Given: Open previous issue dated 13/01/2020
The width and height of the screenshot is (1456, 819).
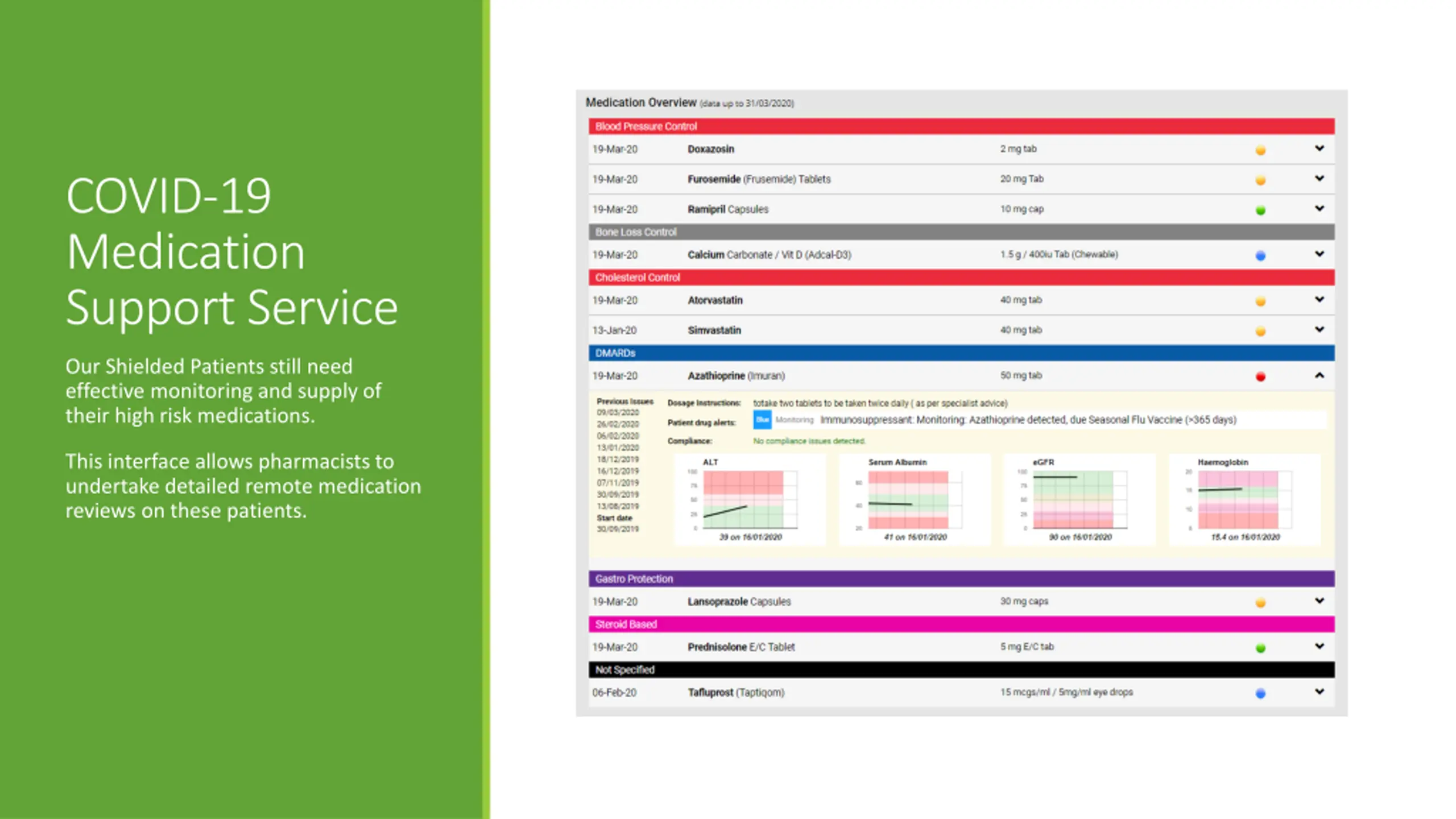Looking at the screenshot, I should 618,448.
